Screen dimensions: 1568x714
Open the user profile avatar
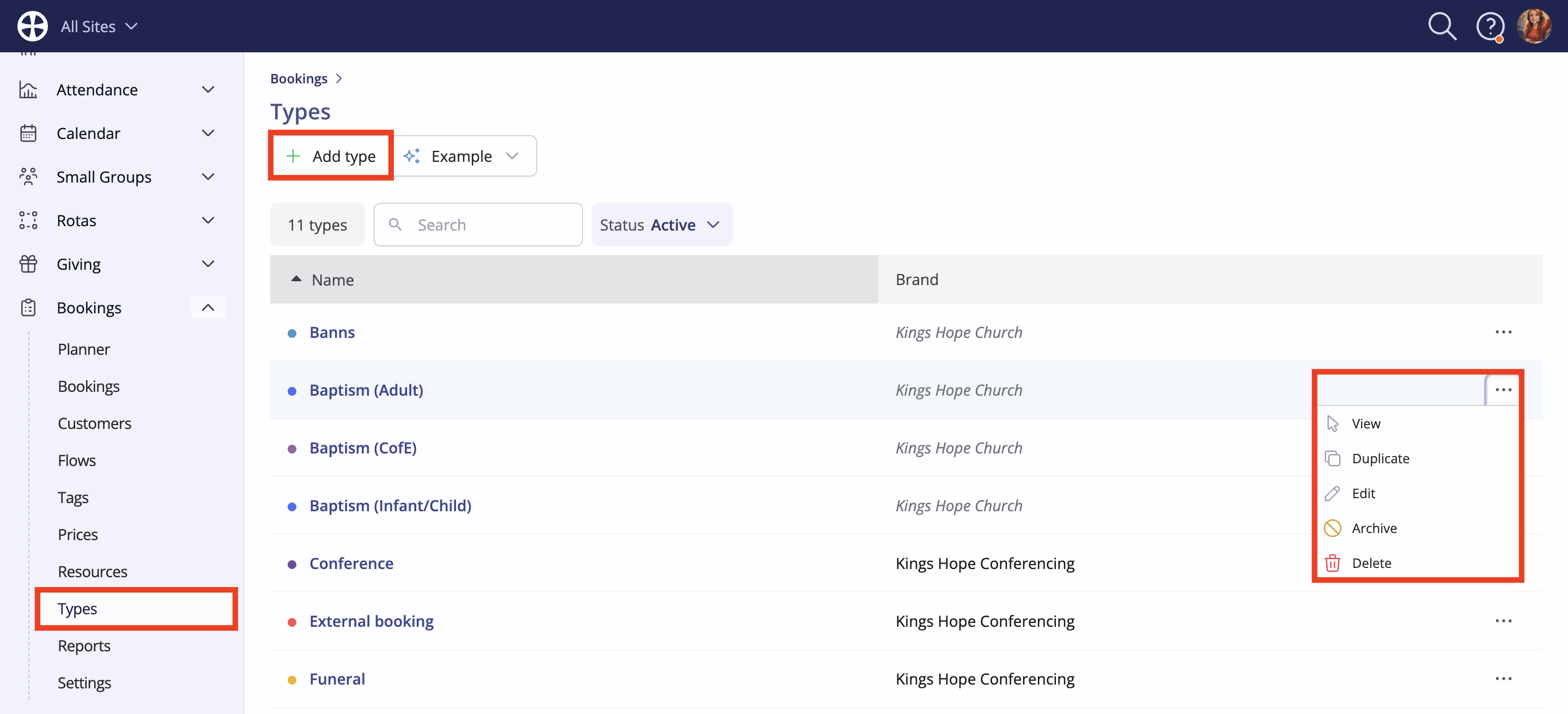tap(1534, 26)
